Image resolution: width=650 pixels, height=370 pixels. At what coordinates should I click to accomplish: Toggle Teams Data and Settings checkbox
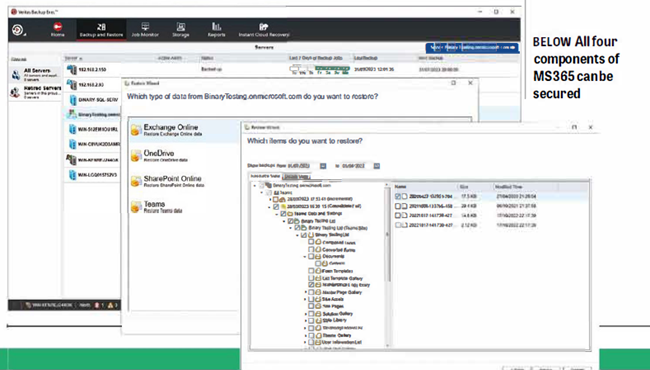coord(283,214)
